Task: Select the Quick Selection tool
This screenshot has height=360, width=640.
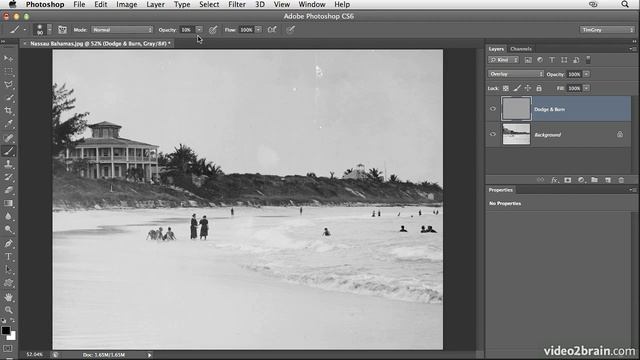Action: click(x=8, y=98)
